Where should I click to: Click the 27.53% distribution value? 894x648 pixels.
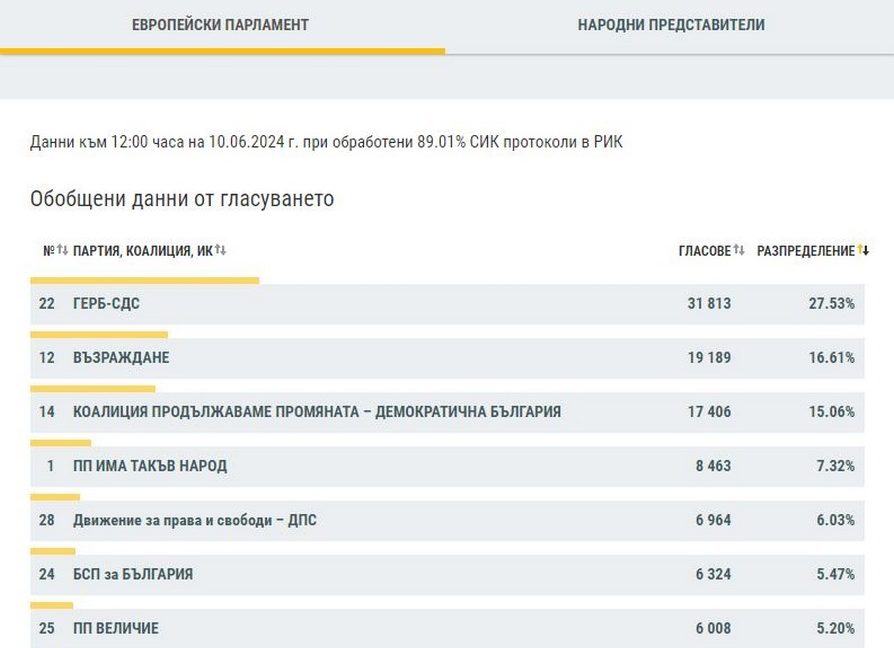tap(831, 304)
